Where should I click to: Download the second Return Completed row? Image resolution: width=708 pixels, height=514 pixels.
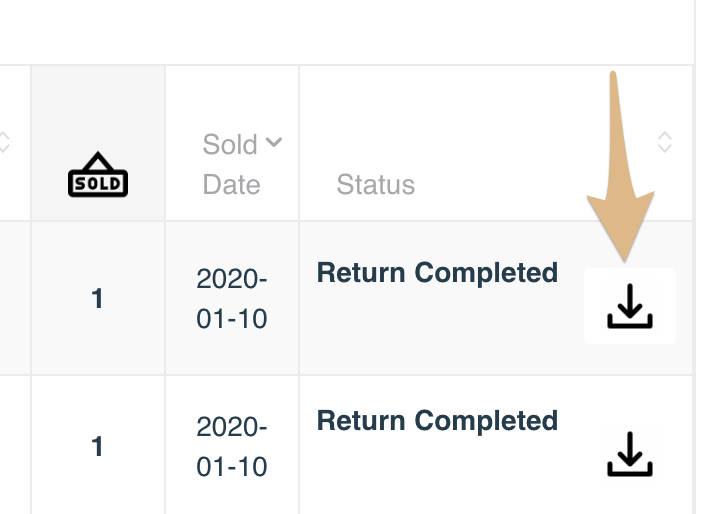pos(629,454)
